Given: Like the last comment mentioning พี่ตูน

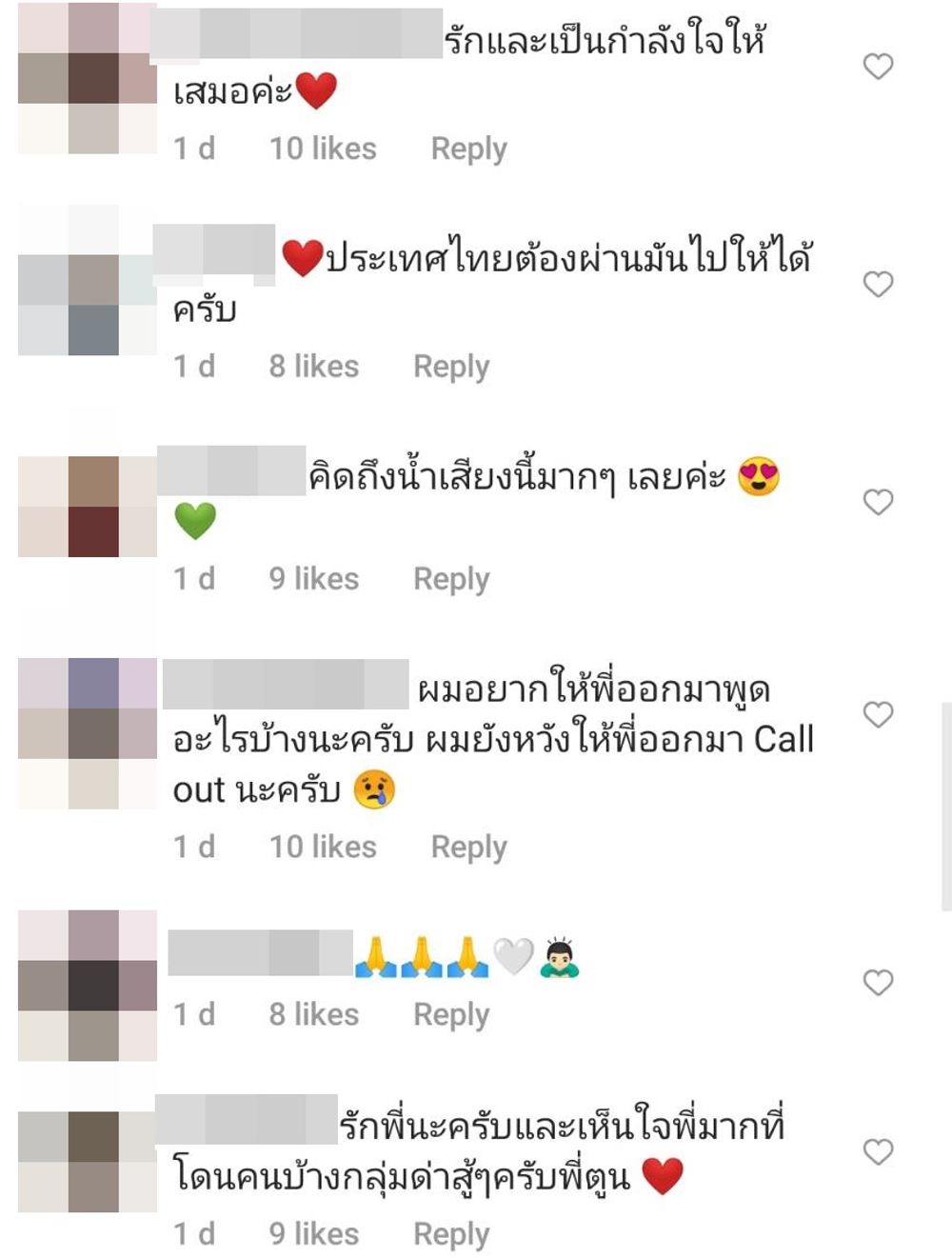Looking at the screenshot, I should (878, 1151).
